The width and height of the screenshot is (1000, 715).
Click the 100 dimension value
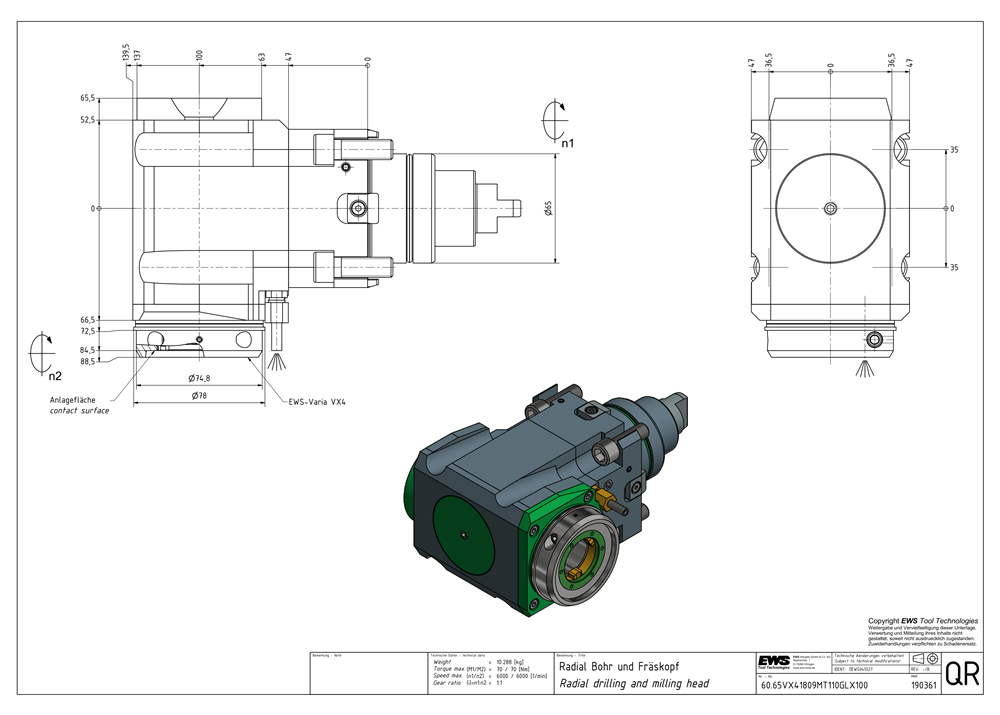[x=199, y=56]
